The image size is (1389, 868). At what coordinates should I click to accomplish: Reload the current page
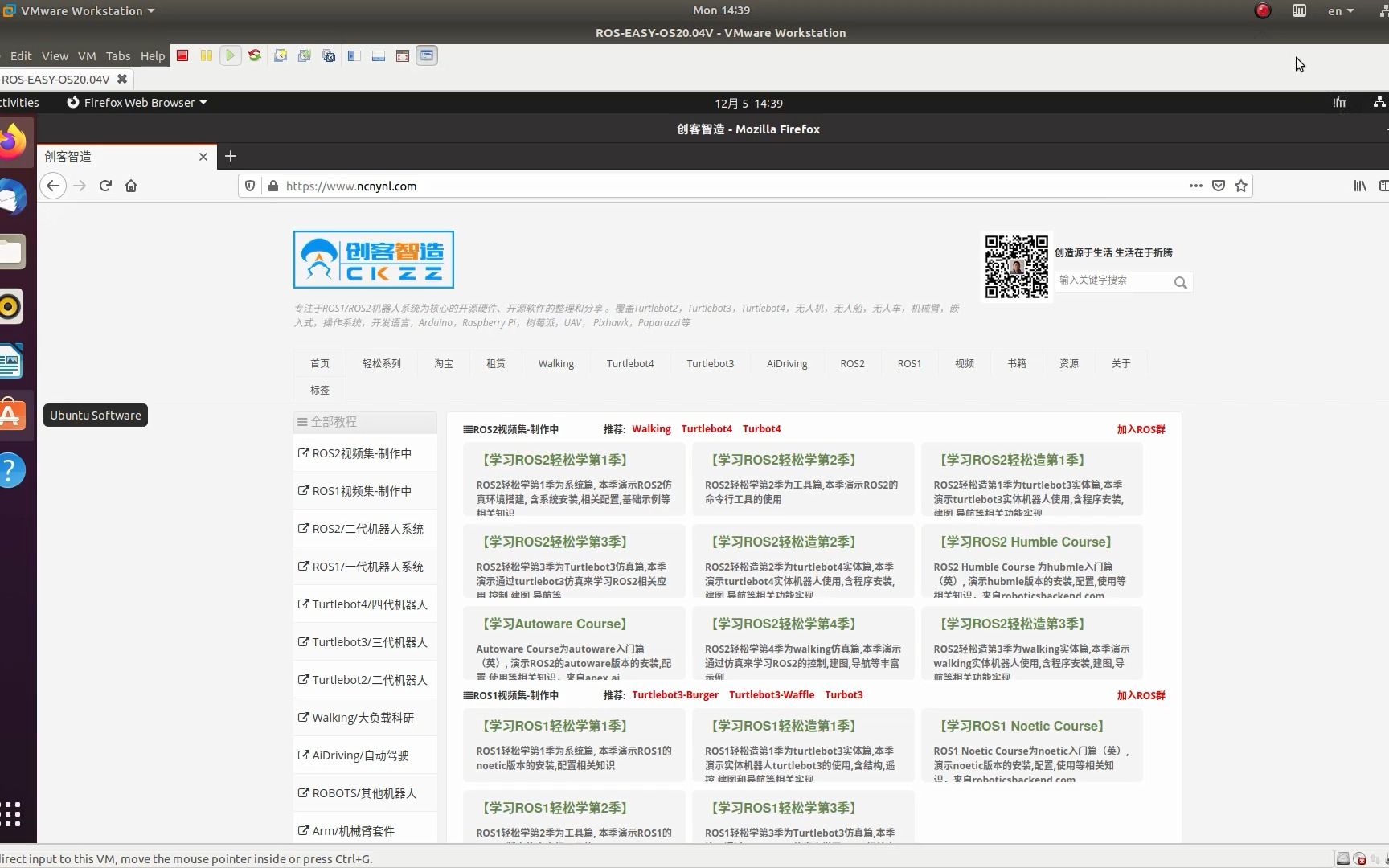(105, 186)
